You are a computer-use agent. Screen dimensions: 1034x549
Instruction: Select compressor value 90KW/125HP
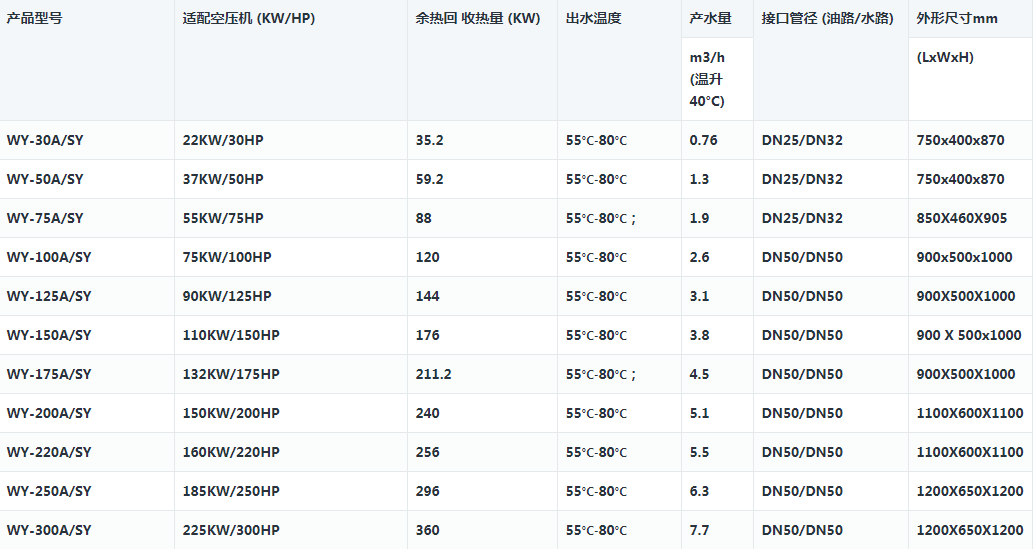tap(227, 296)
